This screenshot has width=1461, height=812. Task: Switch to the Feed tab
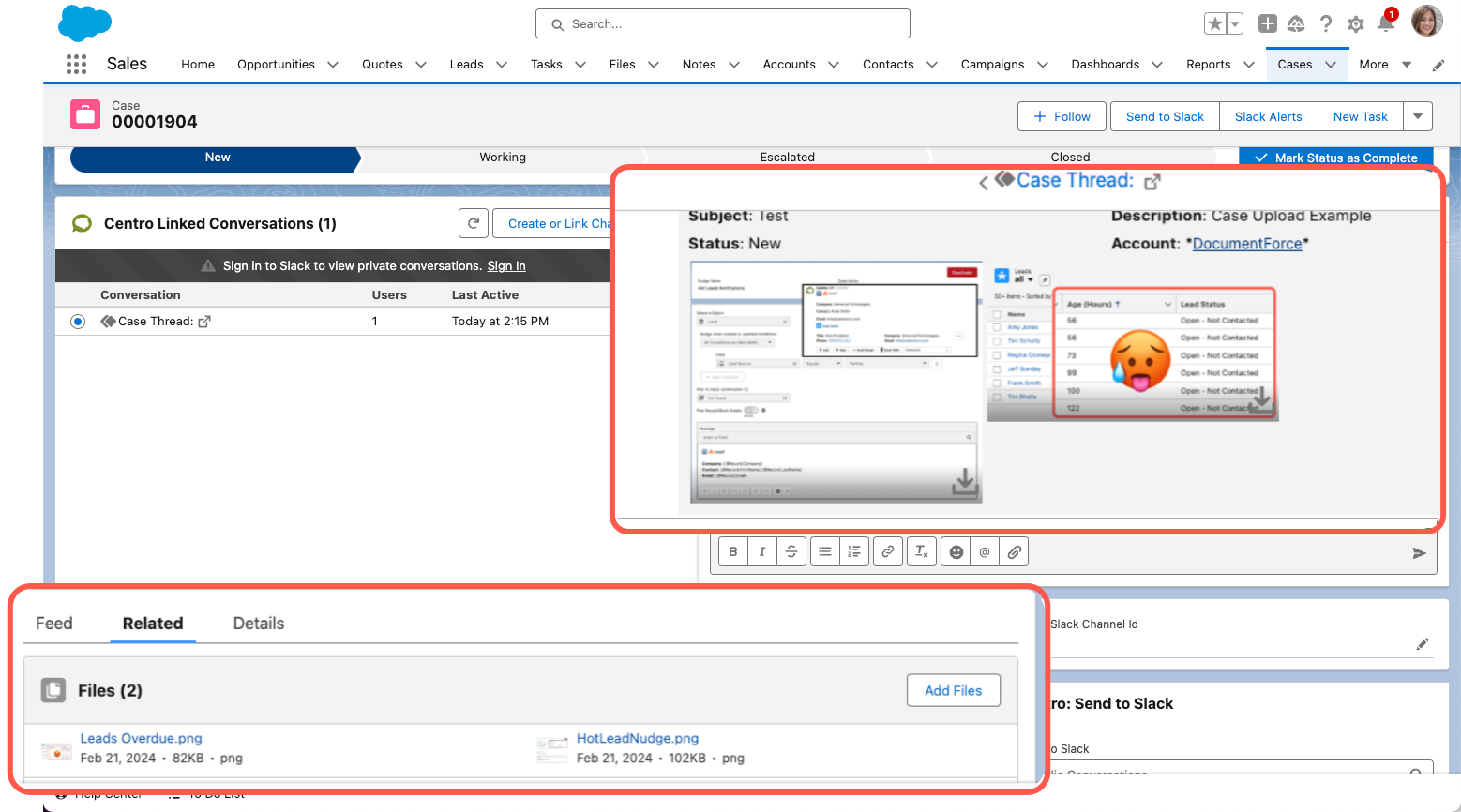(54, 624)
